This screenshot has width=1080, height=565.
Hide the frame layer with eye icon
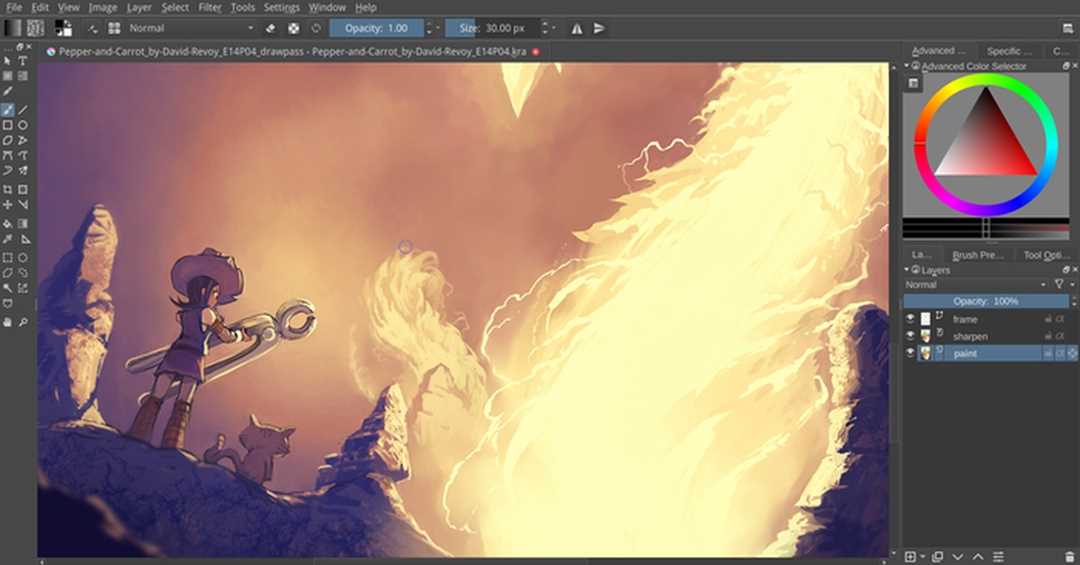[x=910, y=319]
